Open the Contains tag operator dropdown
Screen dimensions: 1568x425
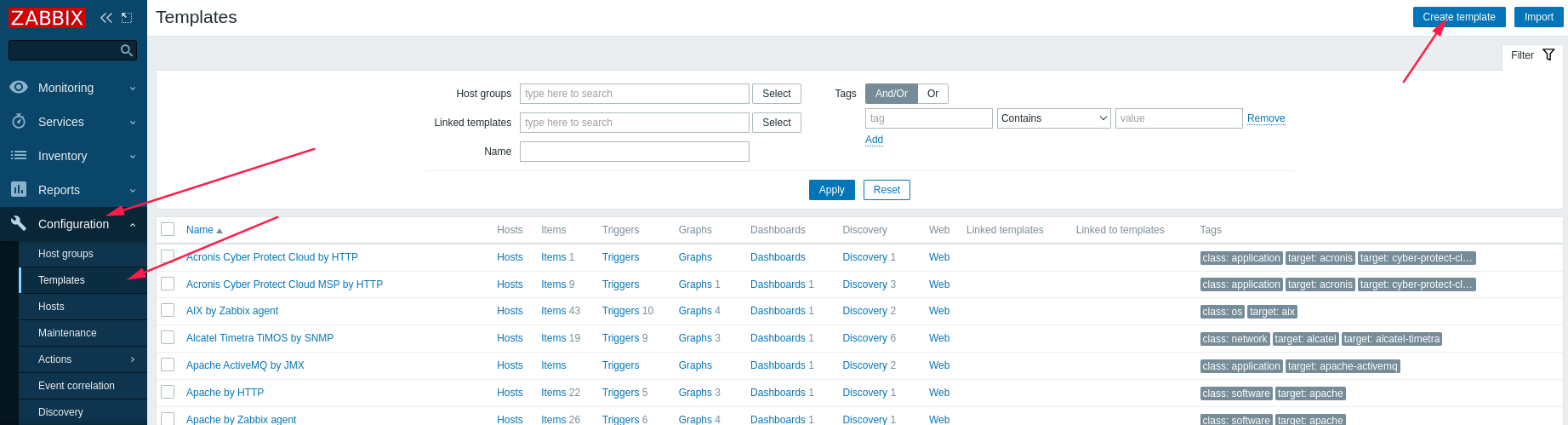pyautogui.click(x=1054, y=118)
